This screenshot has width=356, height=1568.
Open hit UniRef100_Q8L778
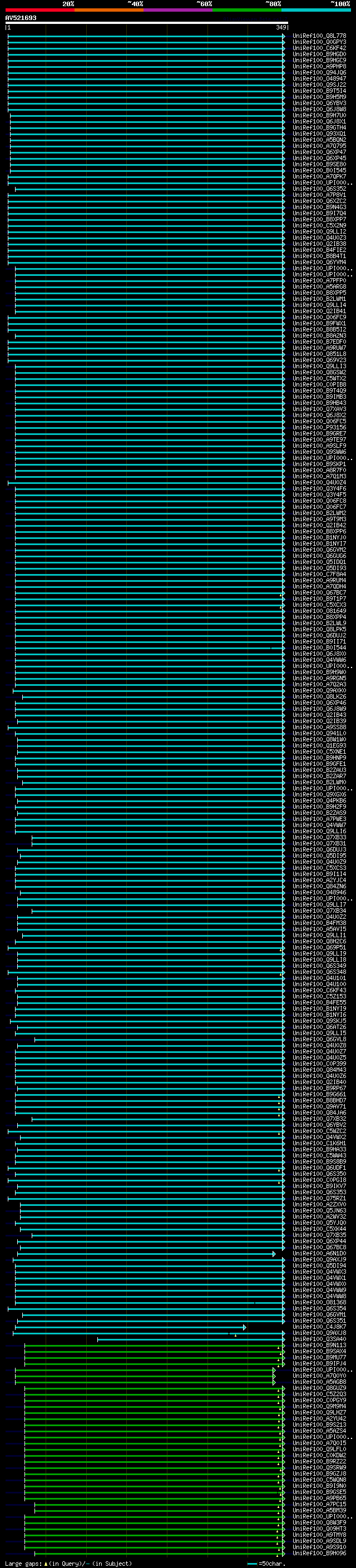319,36
